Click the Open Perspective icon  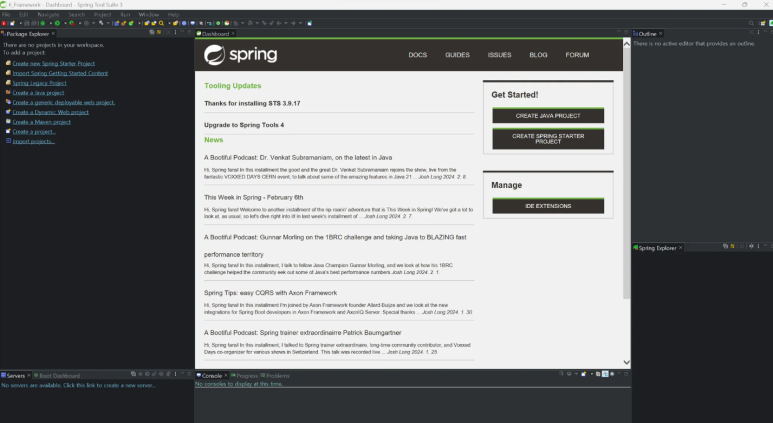763,23
